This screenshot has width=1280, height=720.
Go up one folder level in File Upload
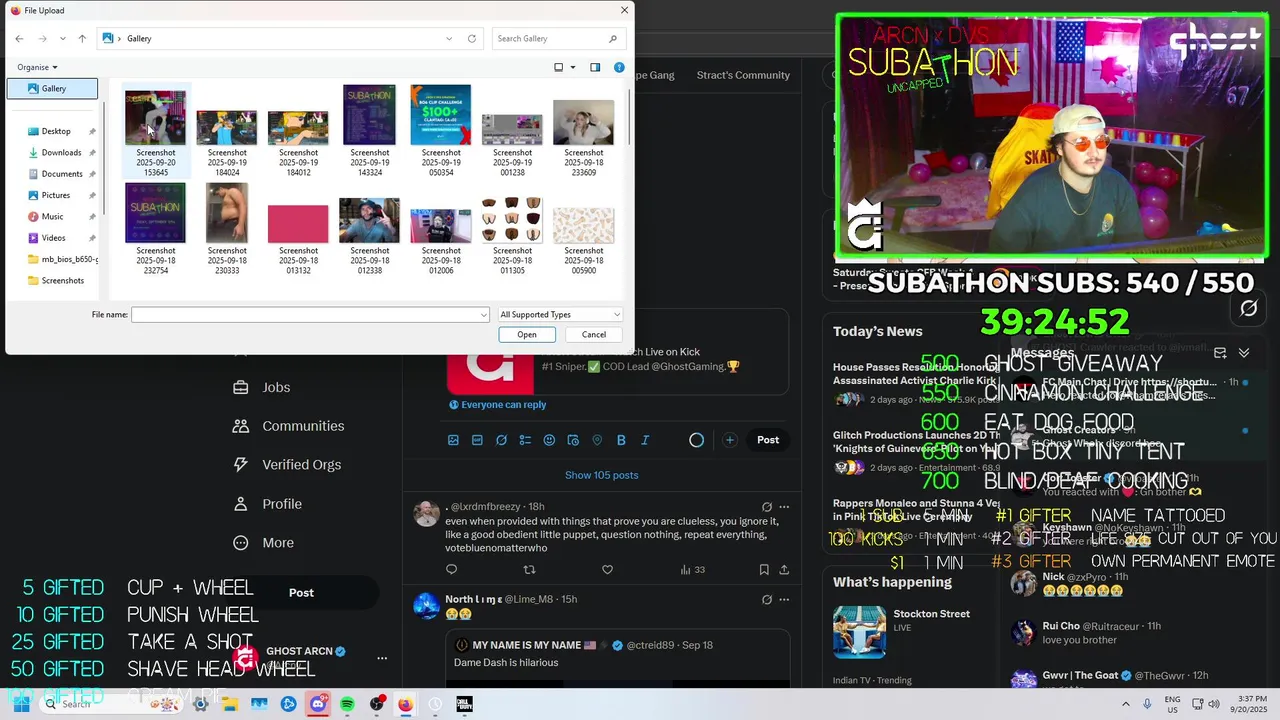tap(82, 38)
